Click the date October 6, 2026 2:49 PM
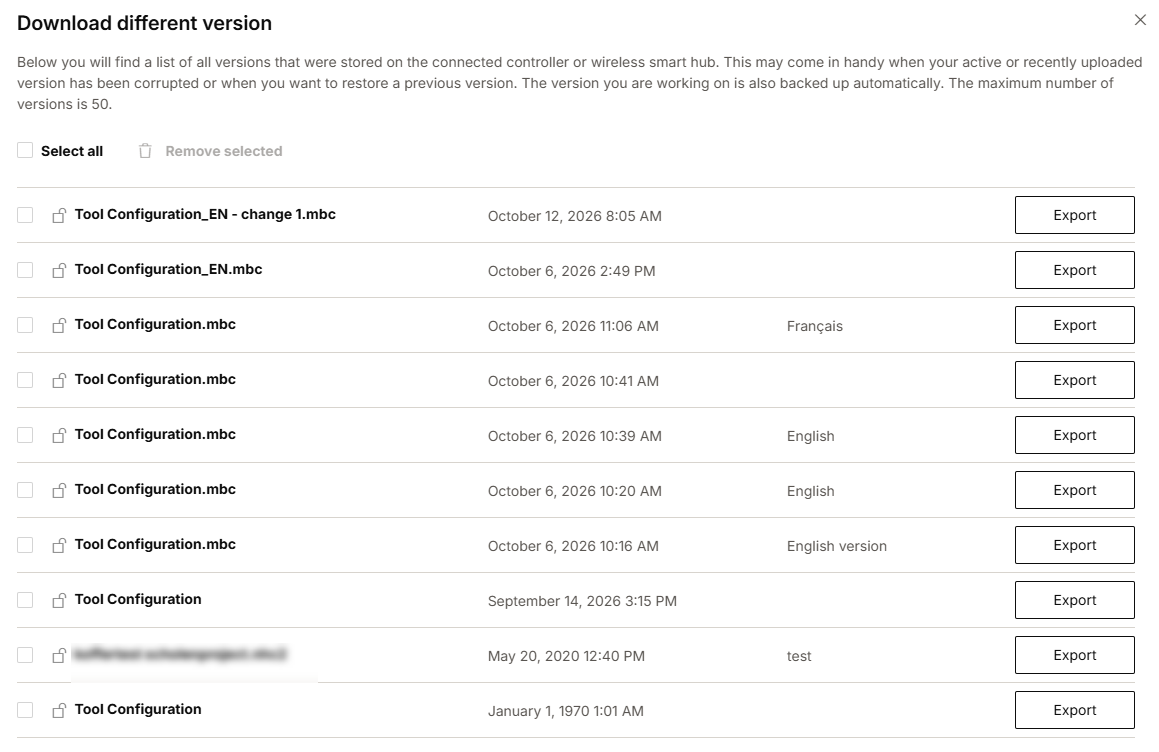Screen dimensions: 1159x752 tap(571, 271)
